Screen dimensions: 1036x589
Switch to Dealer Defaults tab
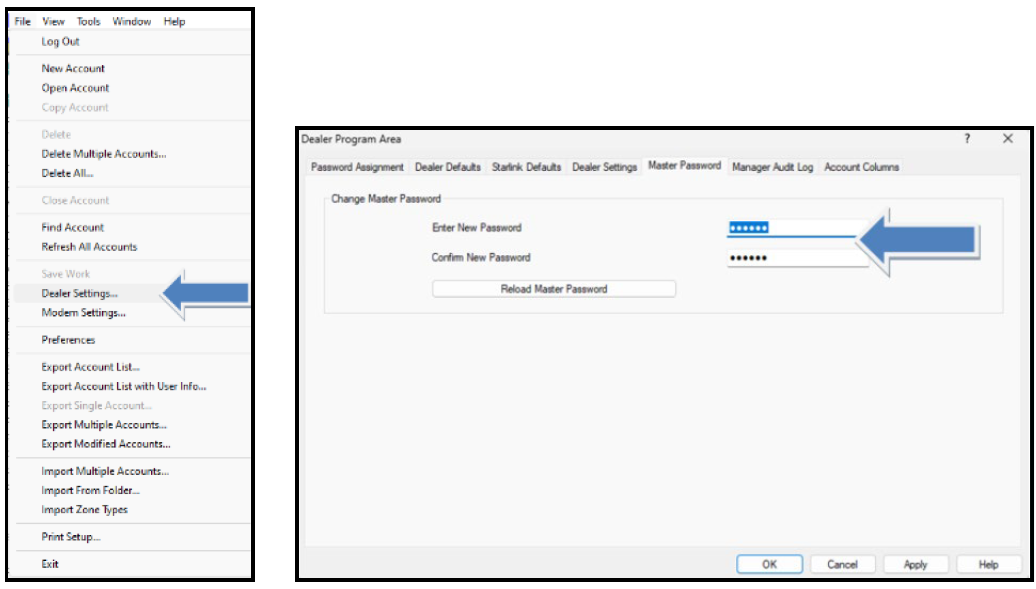tap(448, 167)
